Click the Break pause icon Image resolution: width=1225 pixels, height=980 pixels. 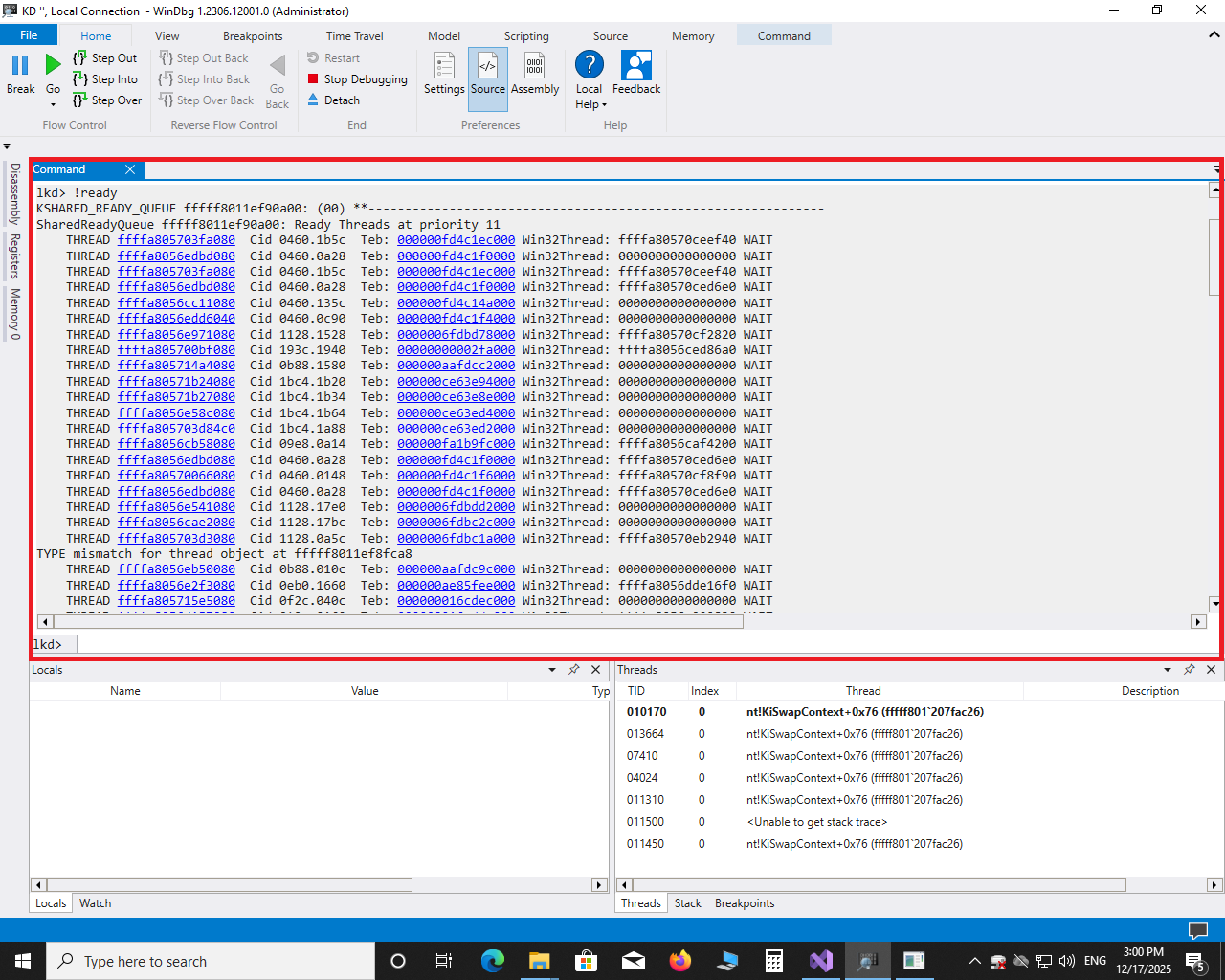coord(20,66)
